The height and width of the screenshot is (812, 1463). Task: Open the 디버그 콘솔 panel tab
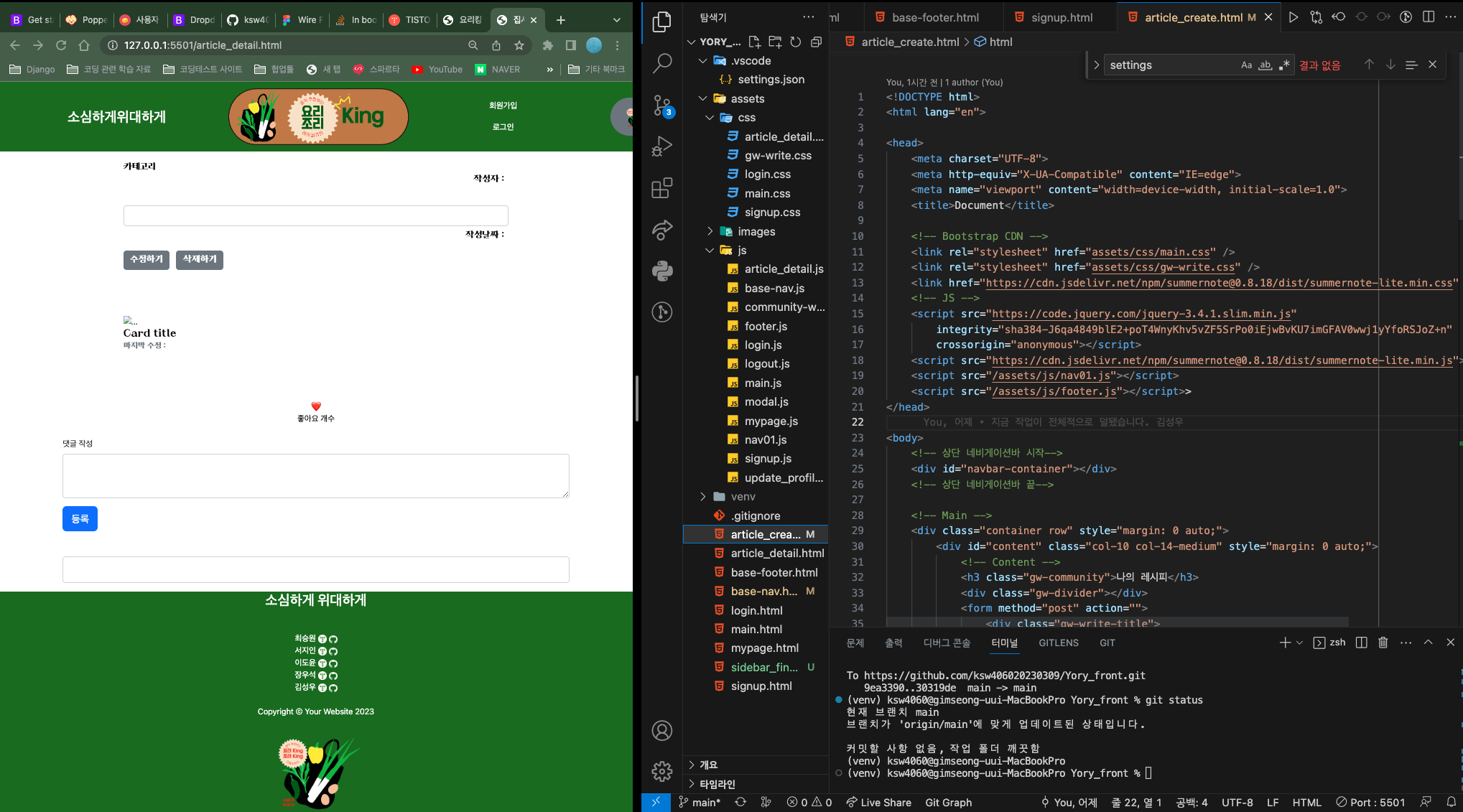[x=947, y=643]
